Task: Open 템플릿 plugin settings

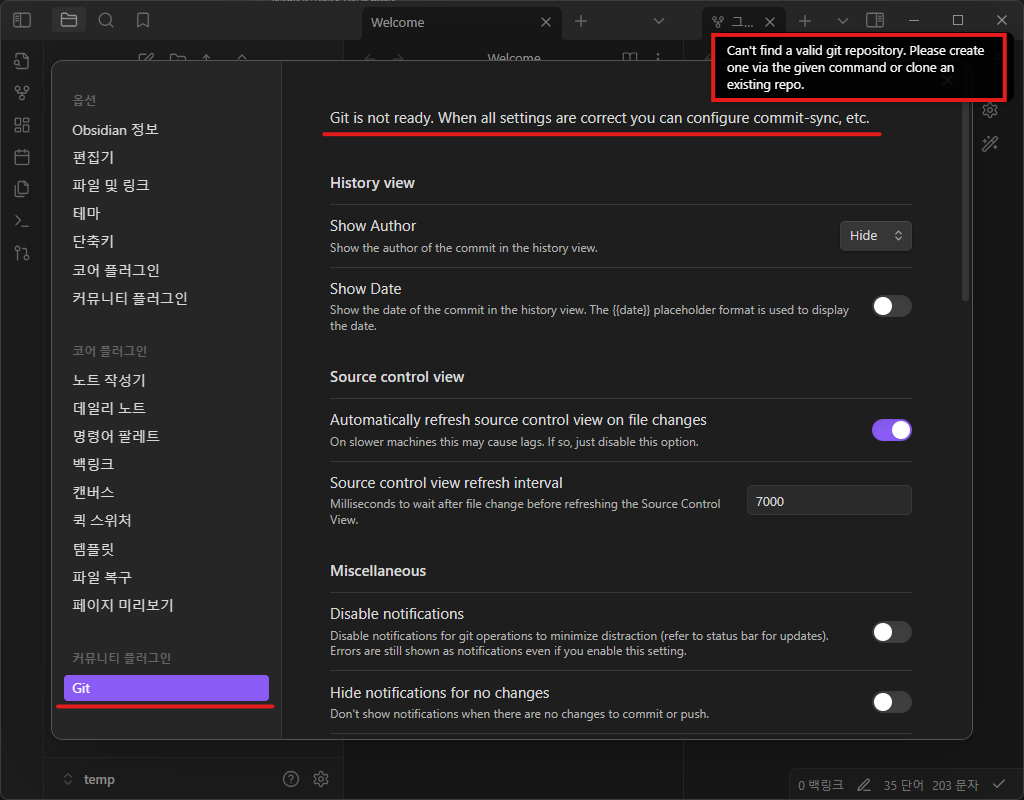Action: coord(166,549)
